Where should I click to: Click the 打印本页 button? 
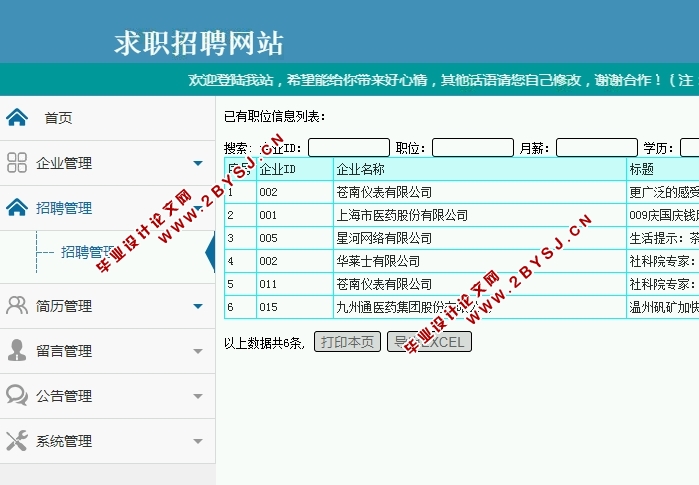click(347, 342)
